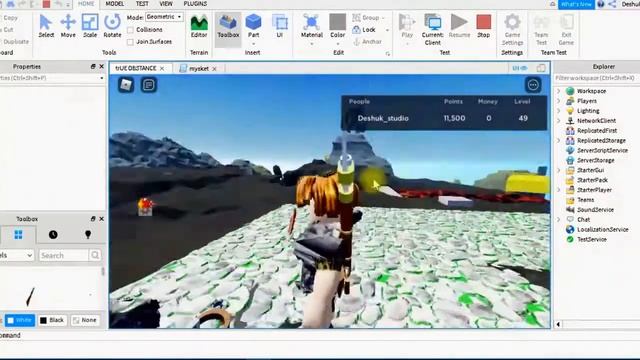Insert a new Part
This screenshot has height=360, width=640.
pyautogui.click(x=253, y=26)
